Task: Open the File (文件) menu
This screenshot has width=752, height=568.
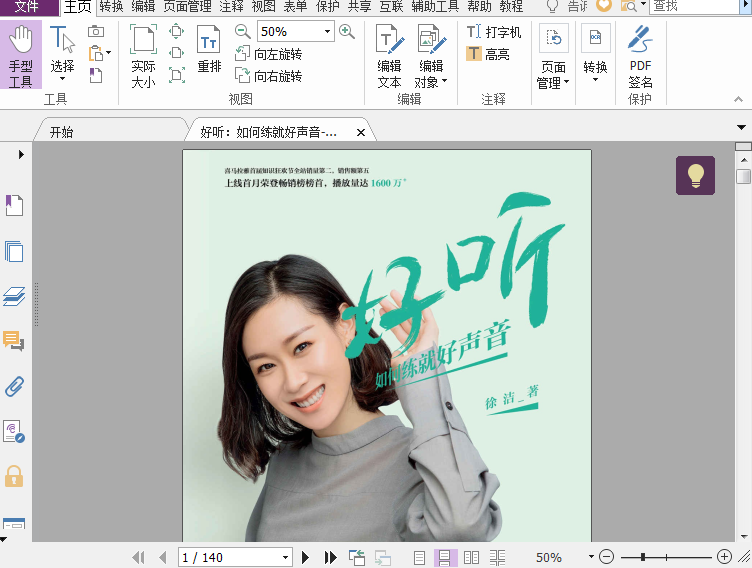Action: pyautogui.click(x=26, y=6)
